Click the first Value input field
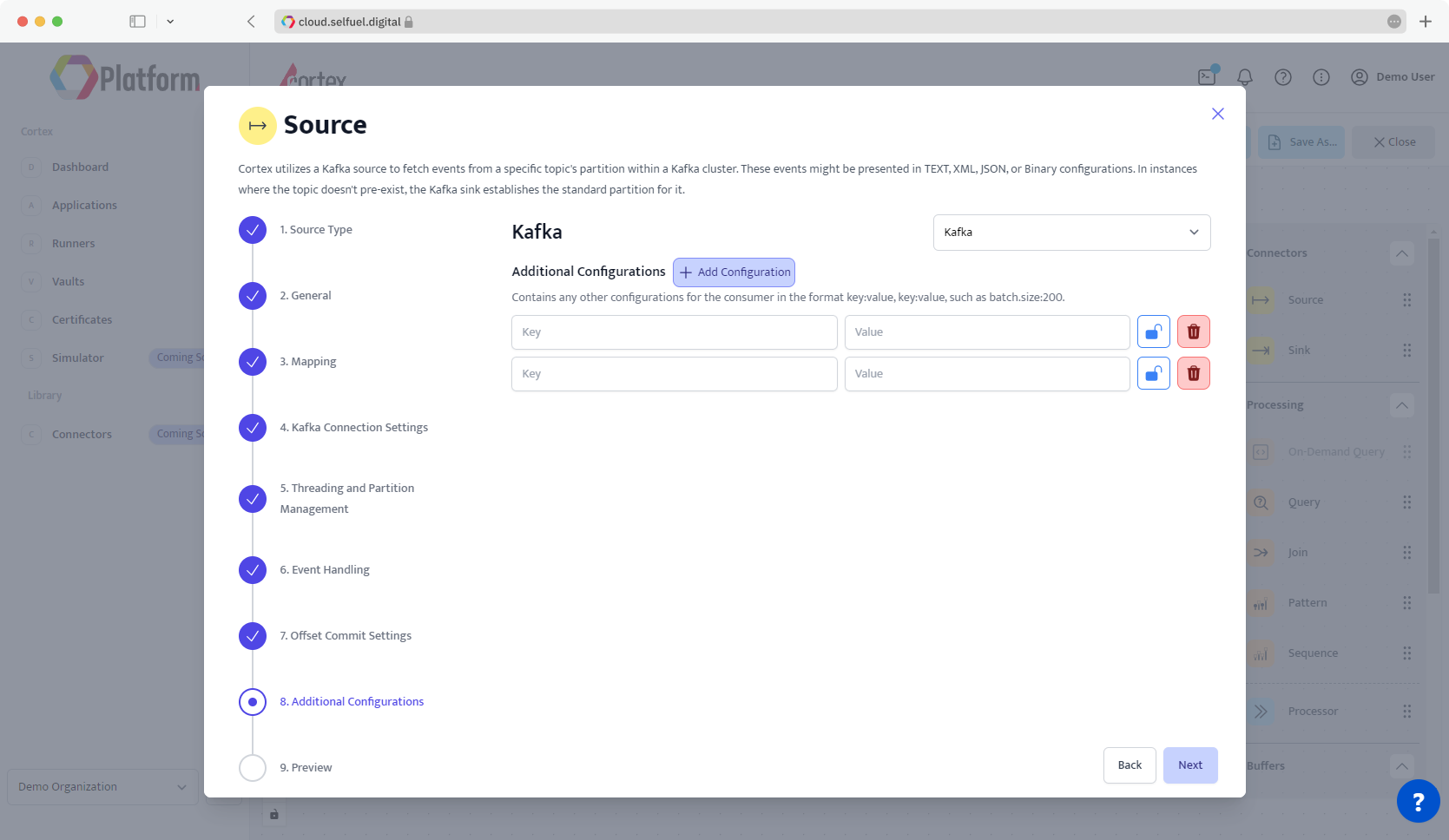 click(x=987, y=331)
